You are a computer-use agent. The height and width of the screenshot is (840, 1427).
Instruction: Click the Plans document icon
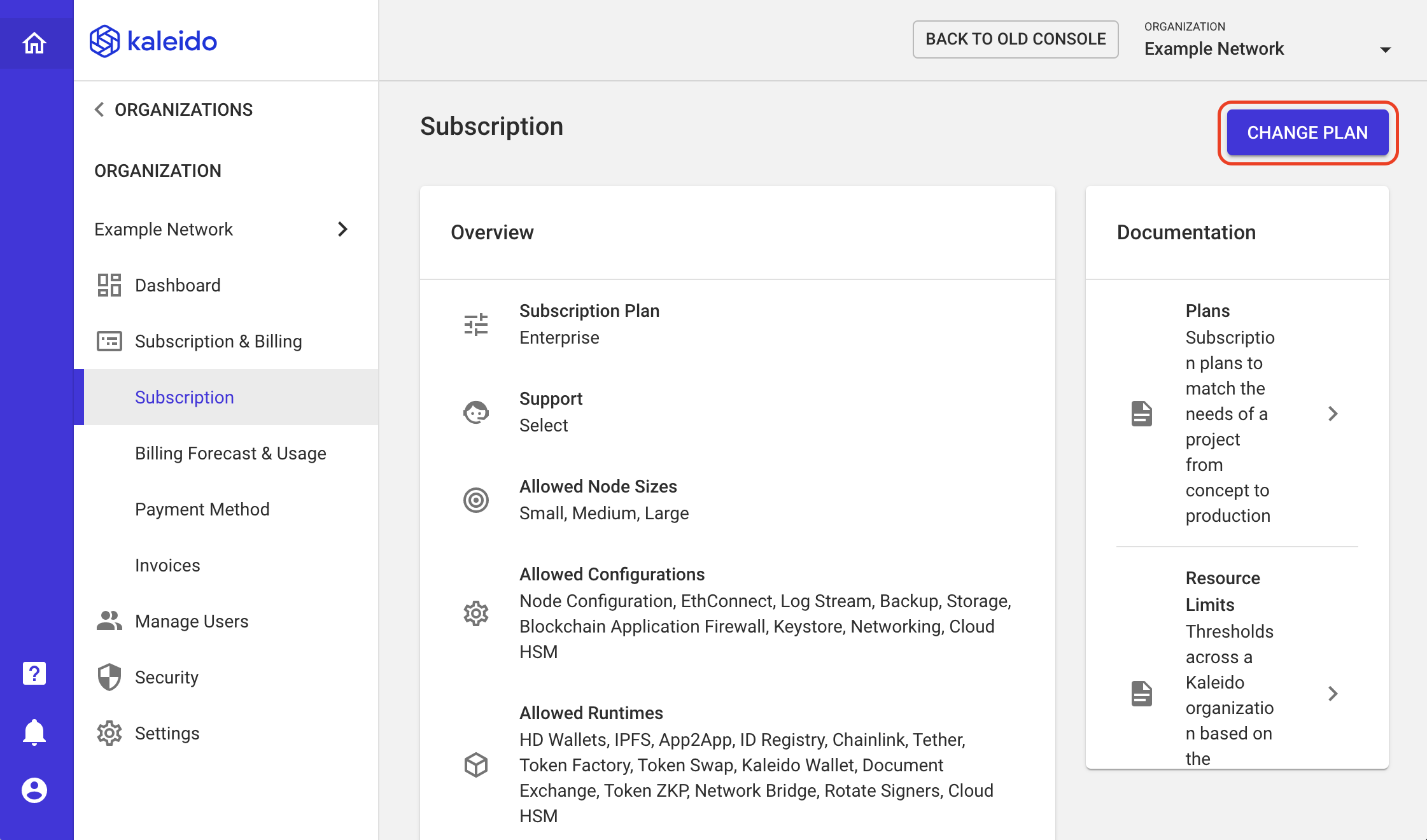pyautogui.click(x=1141, y=414)
